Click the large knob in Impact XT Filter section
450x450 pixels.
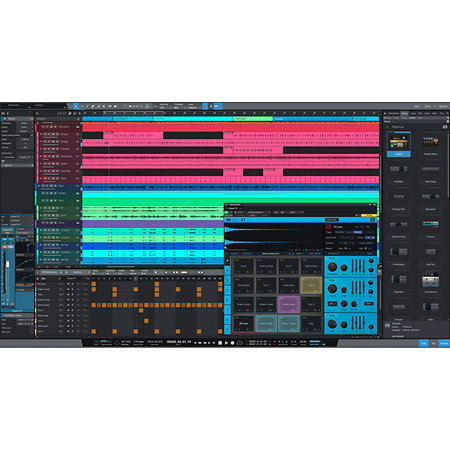click(x=332, y=288)
